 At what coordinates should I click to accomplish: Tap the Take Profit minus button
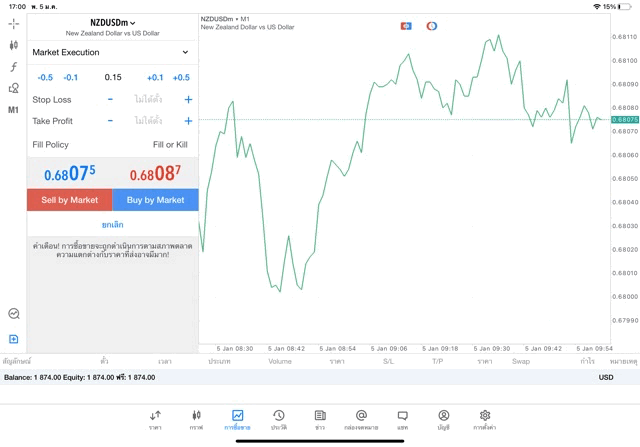tap(110, 121)
